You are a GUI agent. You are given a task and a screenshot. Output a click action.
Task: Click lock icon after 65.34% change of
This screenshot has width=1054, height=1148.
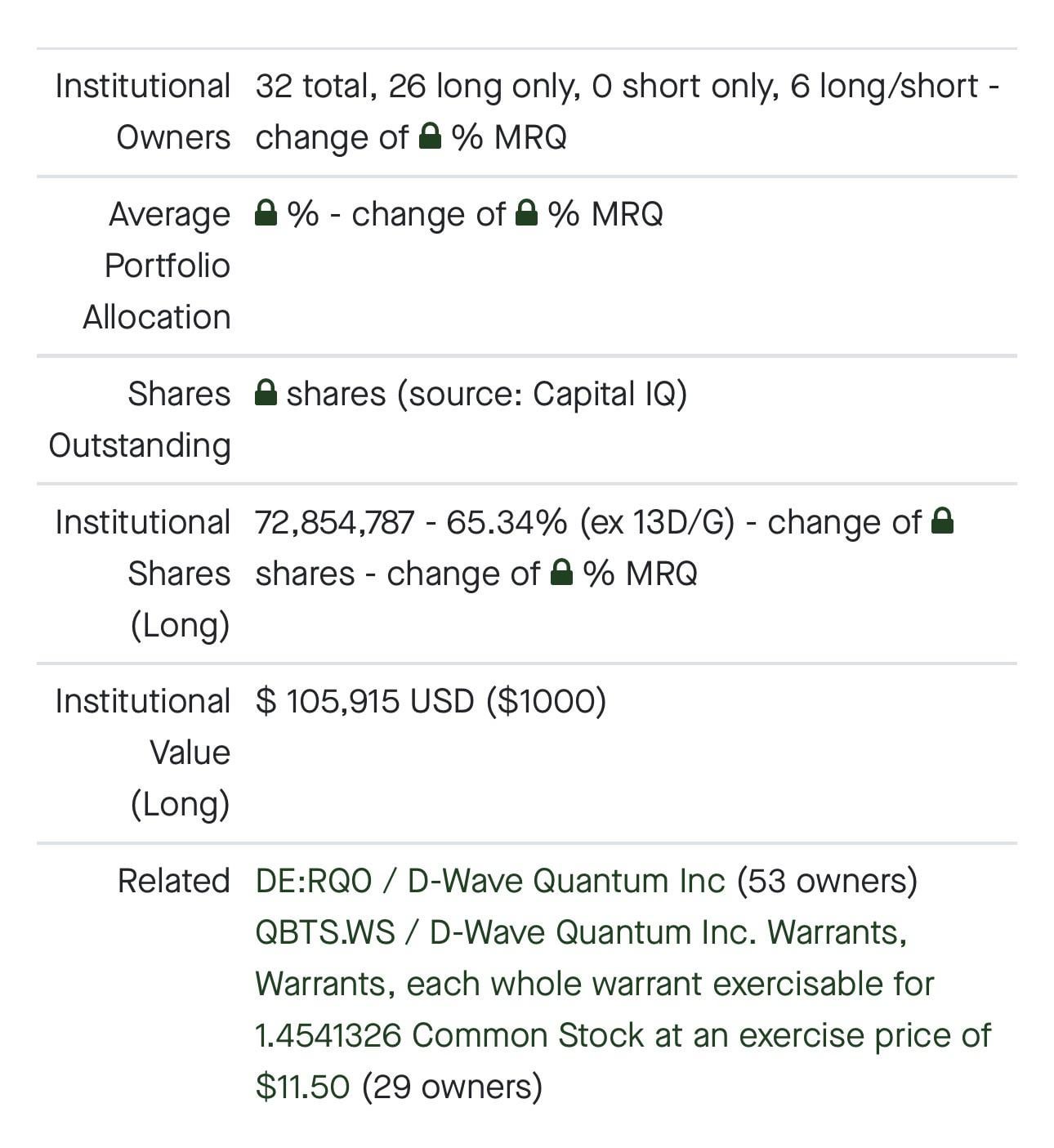pyautogui.click(x=942, y=520)
